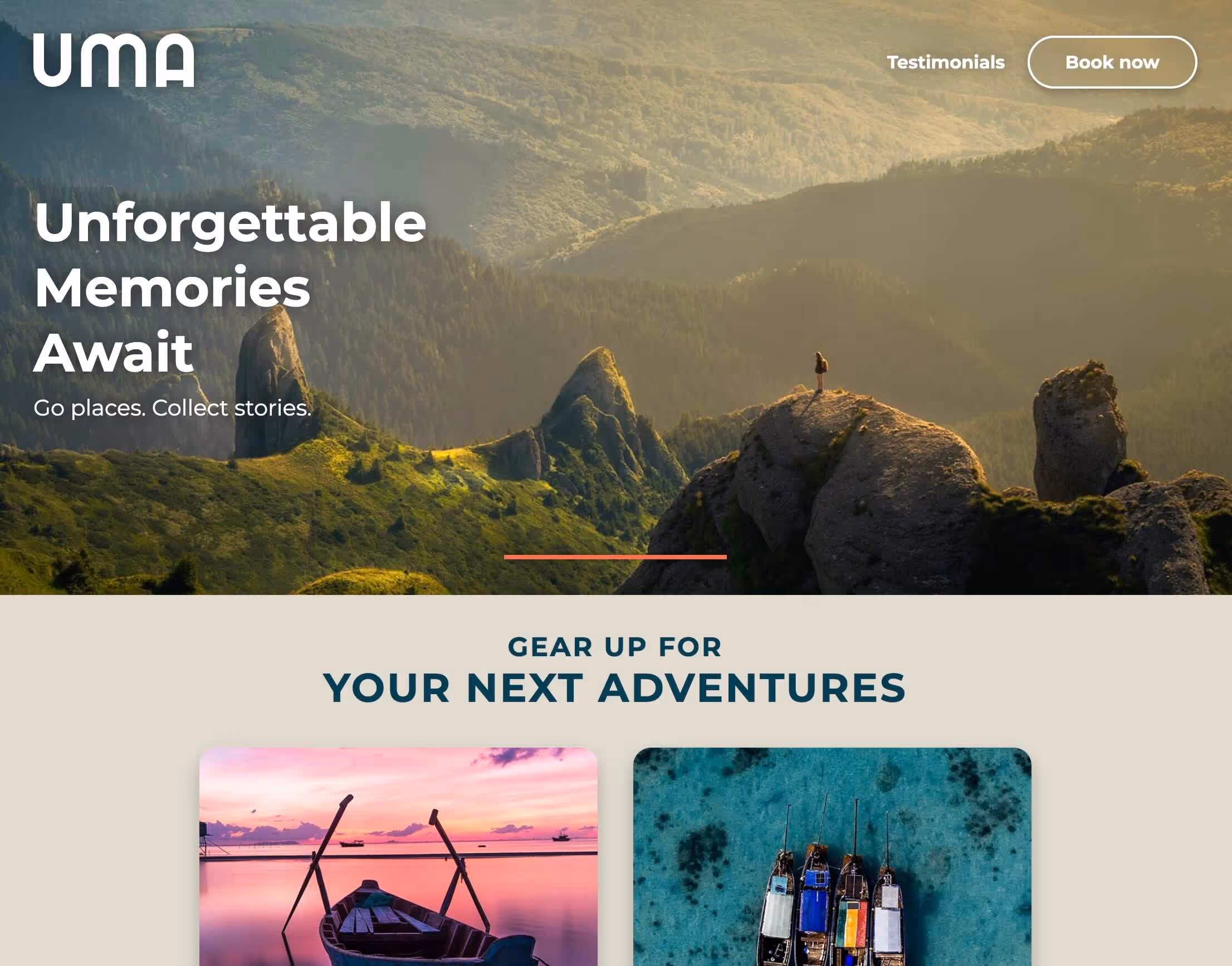This screenshot has width=1232, height=966.
Task: Click the word Await in the headline
Action: (x=114, y=353)
